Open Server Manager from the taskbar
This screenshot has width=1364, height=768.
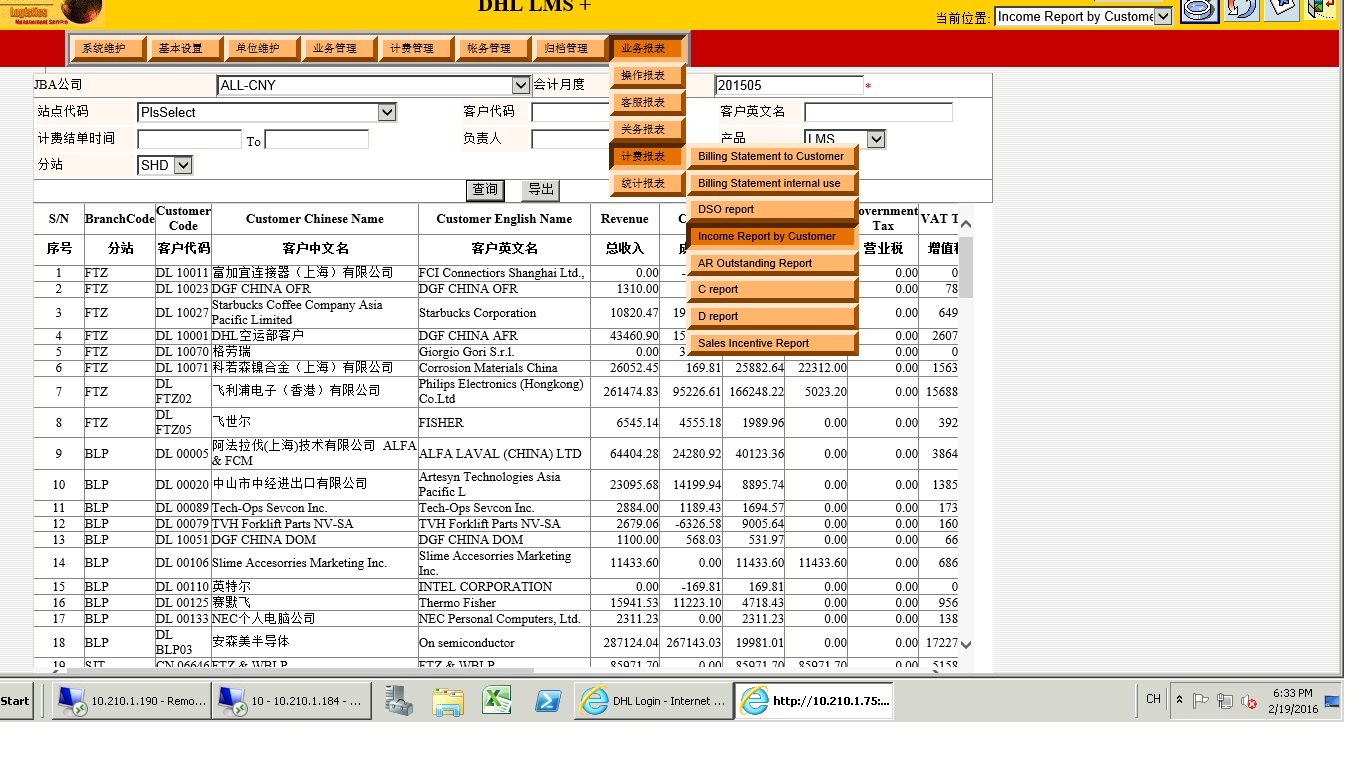point(399,701)
